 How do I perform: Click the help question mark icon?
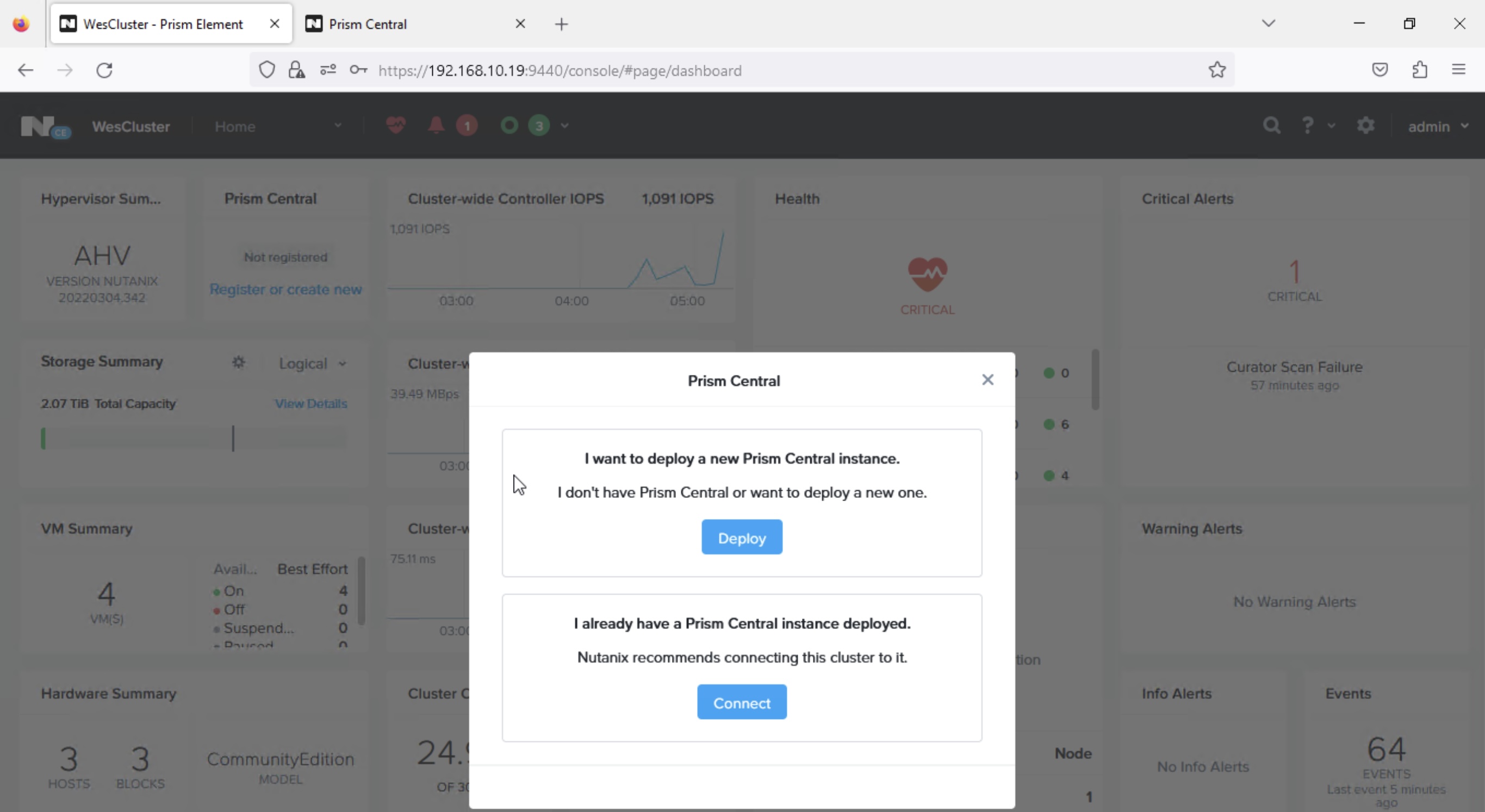[x=1307, y=126]
